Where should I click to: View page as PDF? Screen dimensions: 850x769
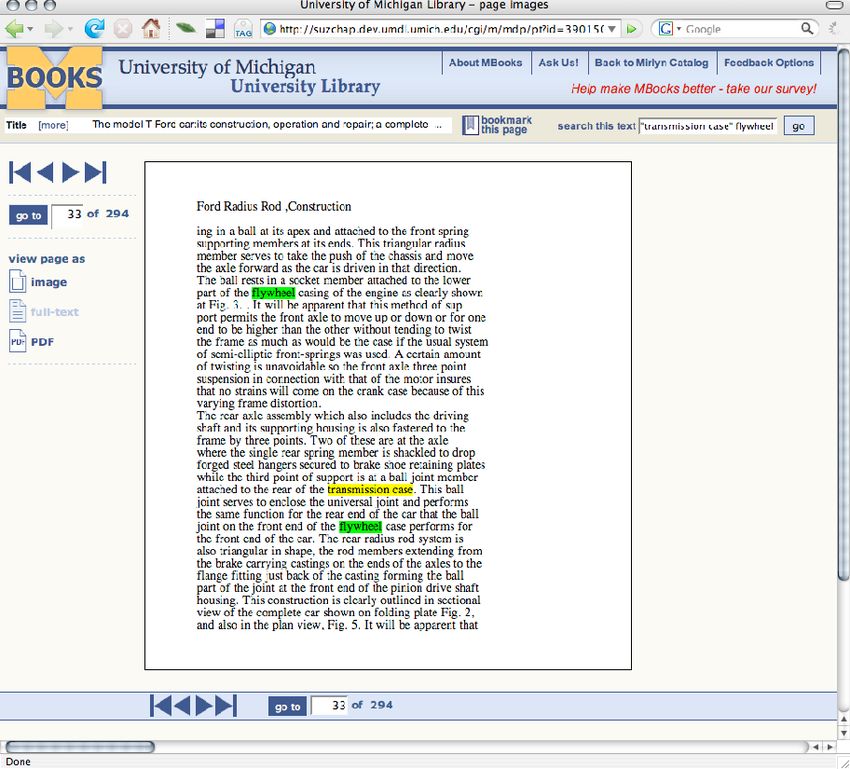coord(31,342)
